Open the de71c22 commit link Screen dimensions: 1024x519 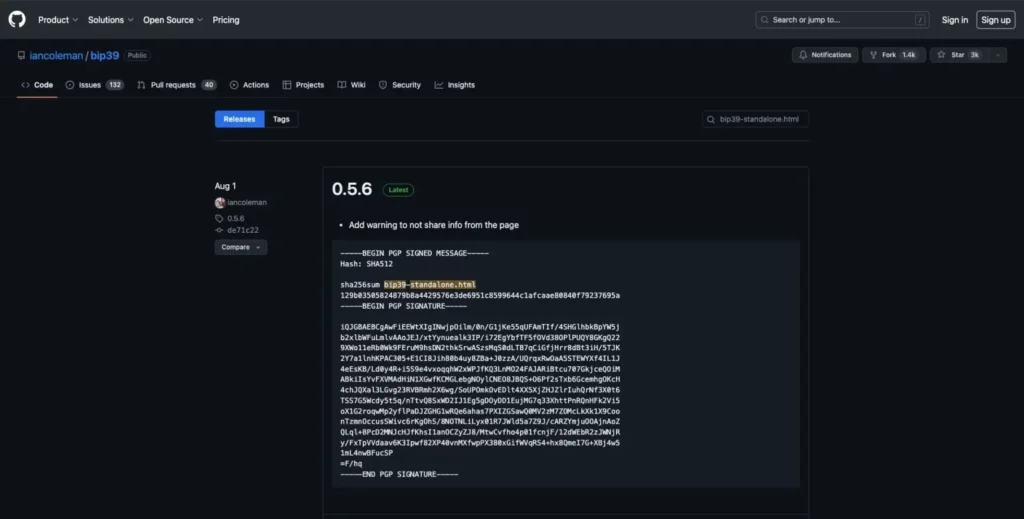click(x=243, y=230)
